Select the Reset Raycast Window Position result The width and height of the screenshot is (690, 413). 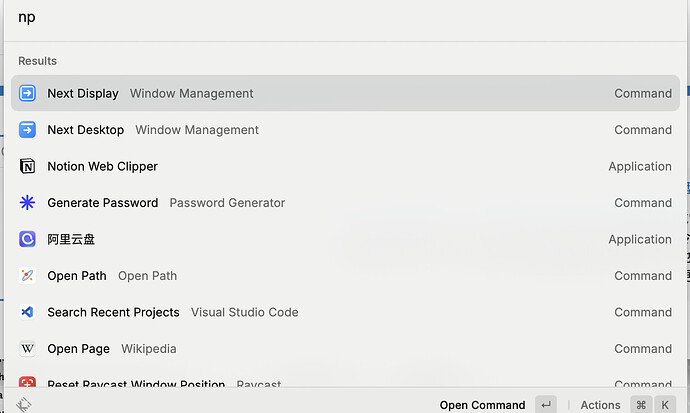pos(345,381)
